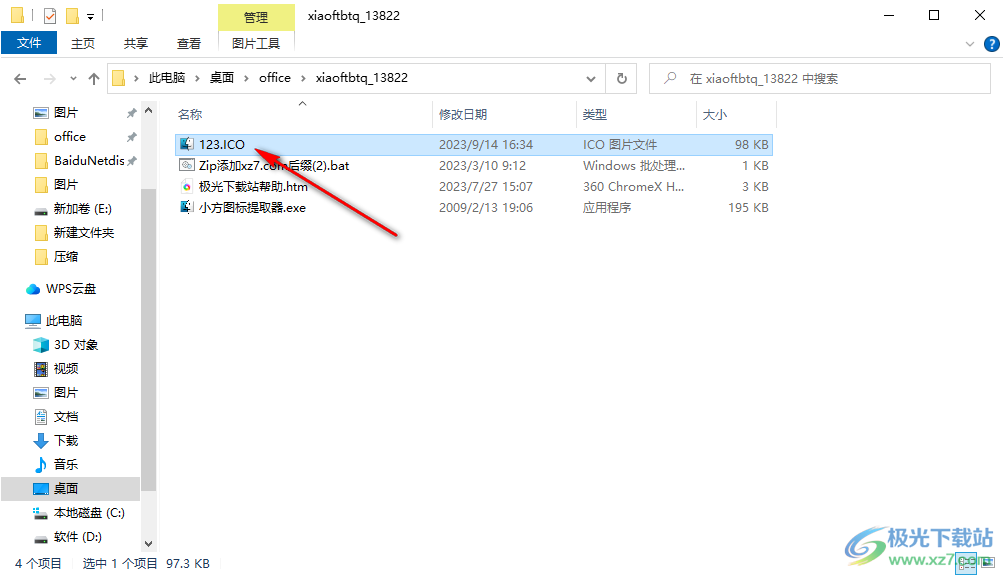Image resolution: width=1004 pixels, height=576 pixels.
Task: Click the back navigation arrow
Action: [x=20, y=77]
